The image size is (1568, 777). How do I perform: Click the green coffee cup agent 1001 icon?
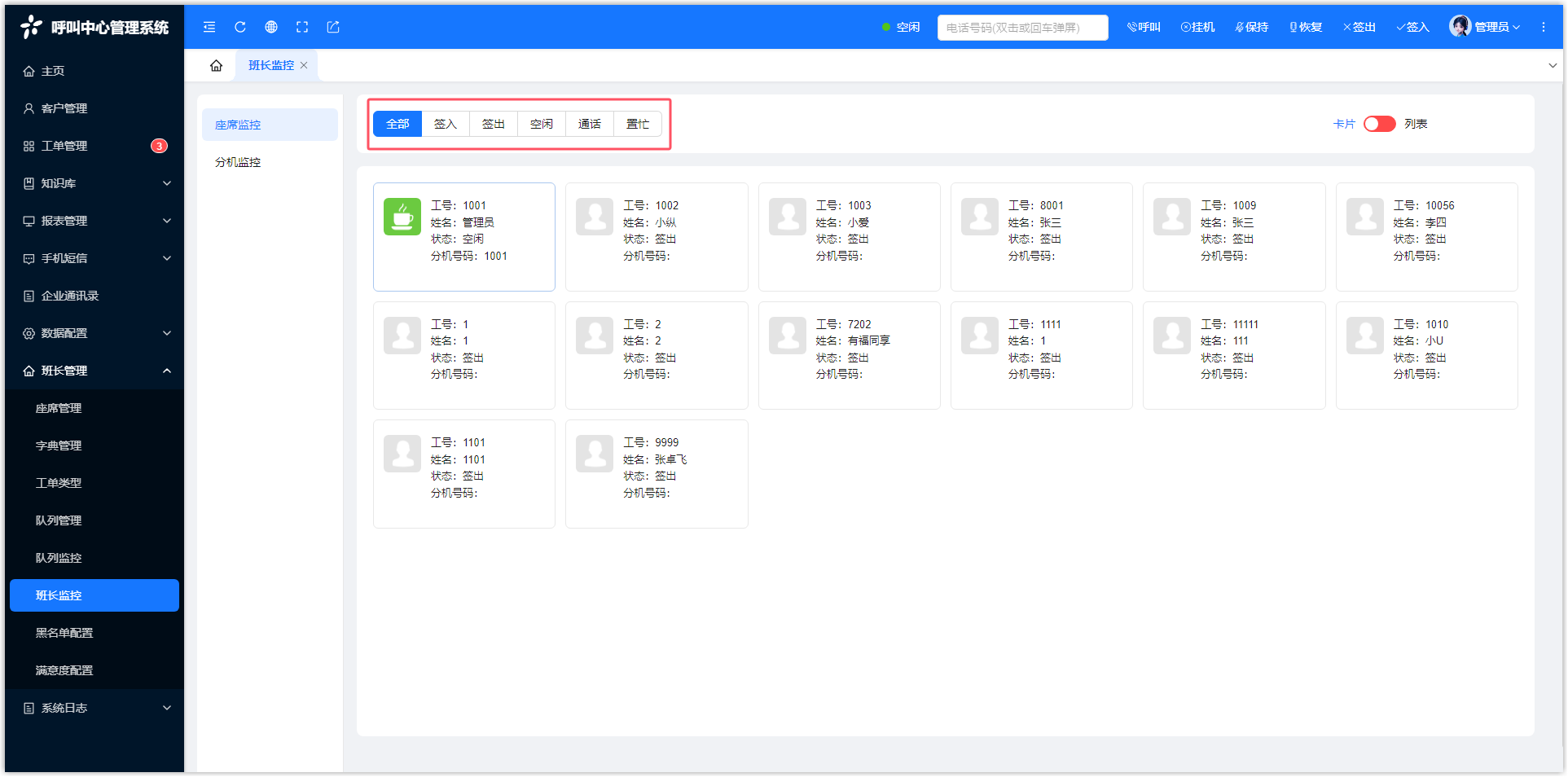402,217
